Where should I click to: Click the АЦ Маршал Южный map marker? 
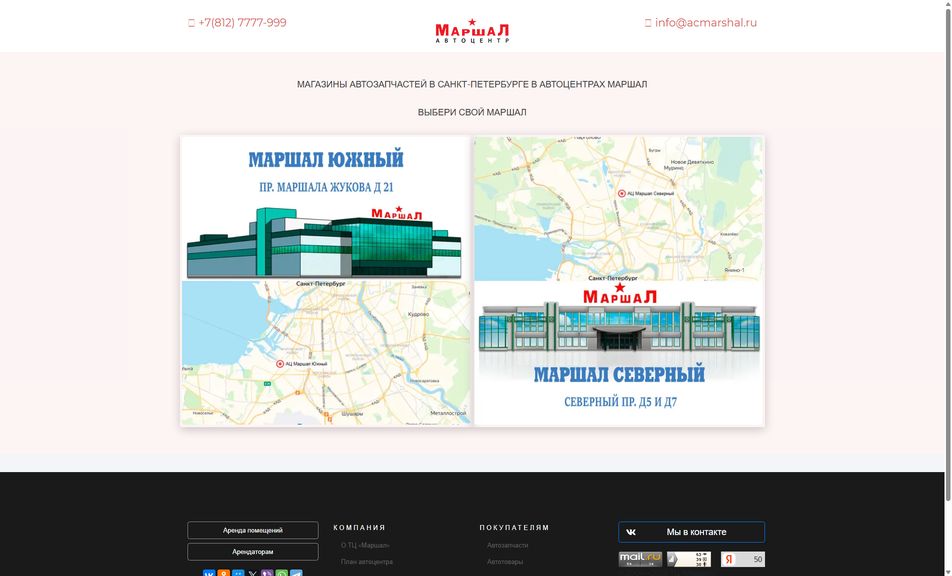280,364
